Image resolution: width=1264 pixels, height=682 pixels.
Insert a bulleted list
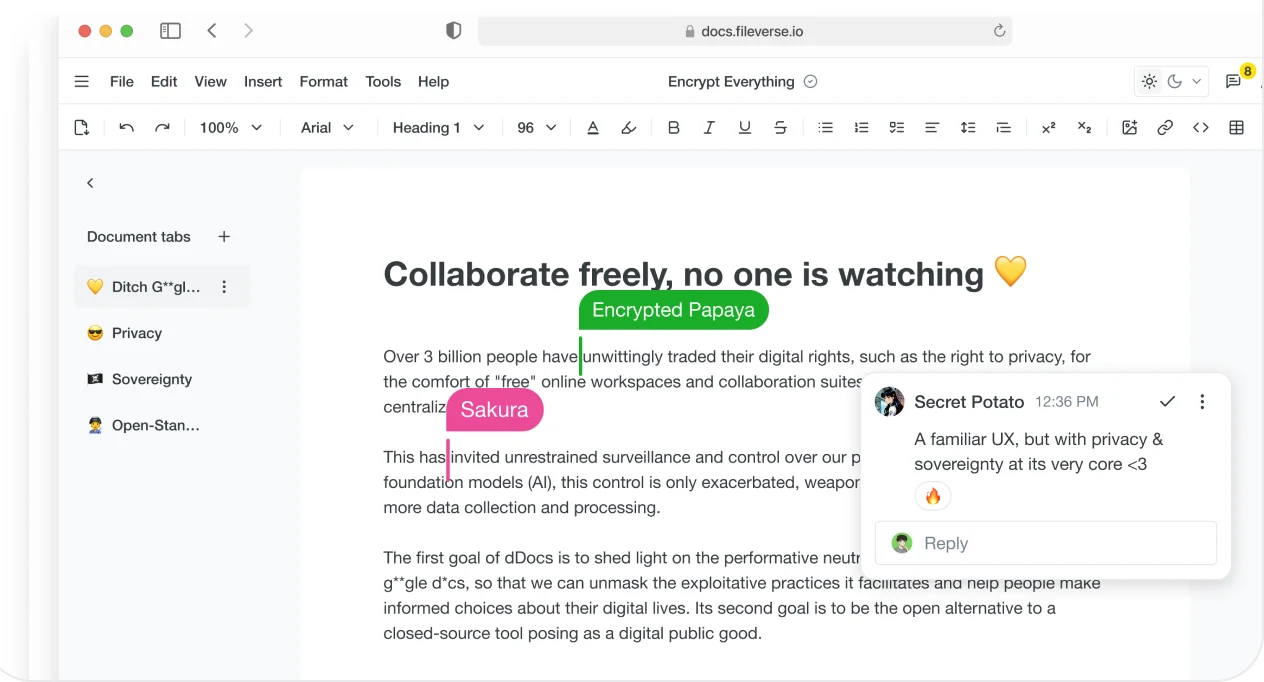click(826, 128)
